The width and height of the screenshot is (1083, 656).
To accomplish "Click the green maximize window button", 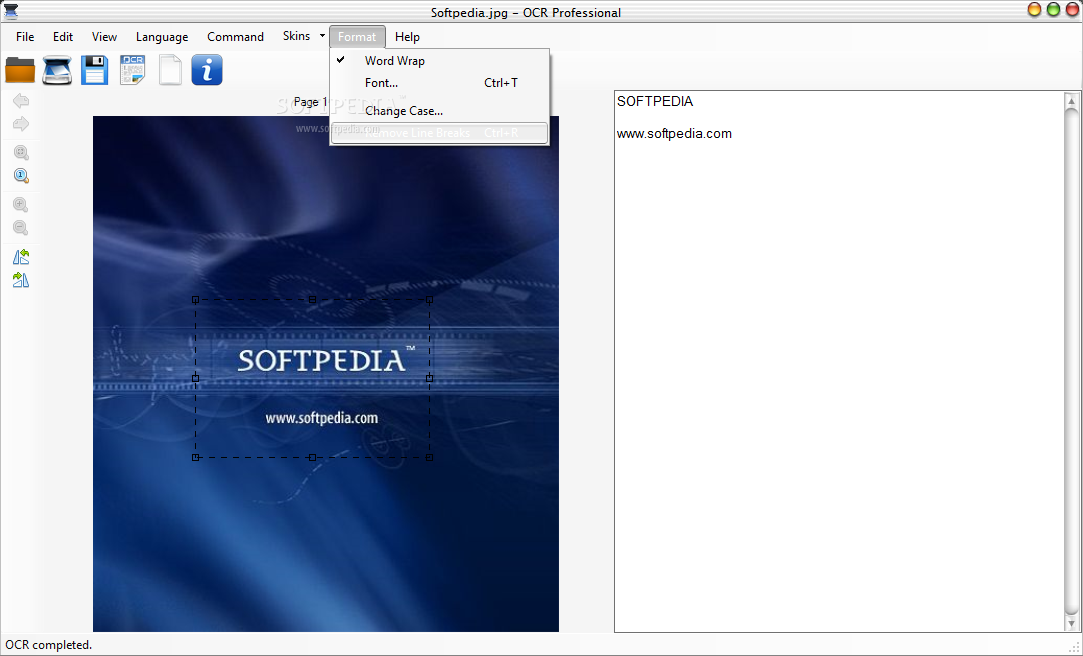I will [1053, 10].
